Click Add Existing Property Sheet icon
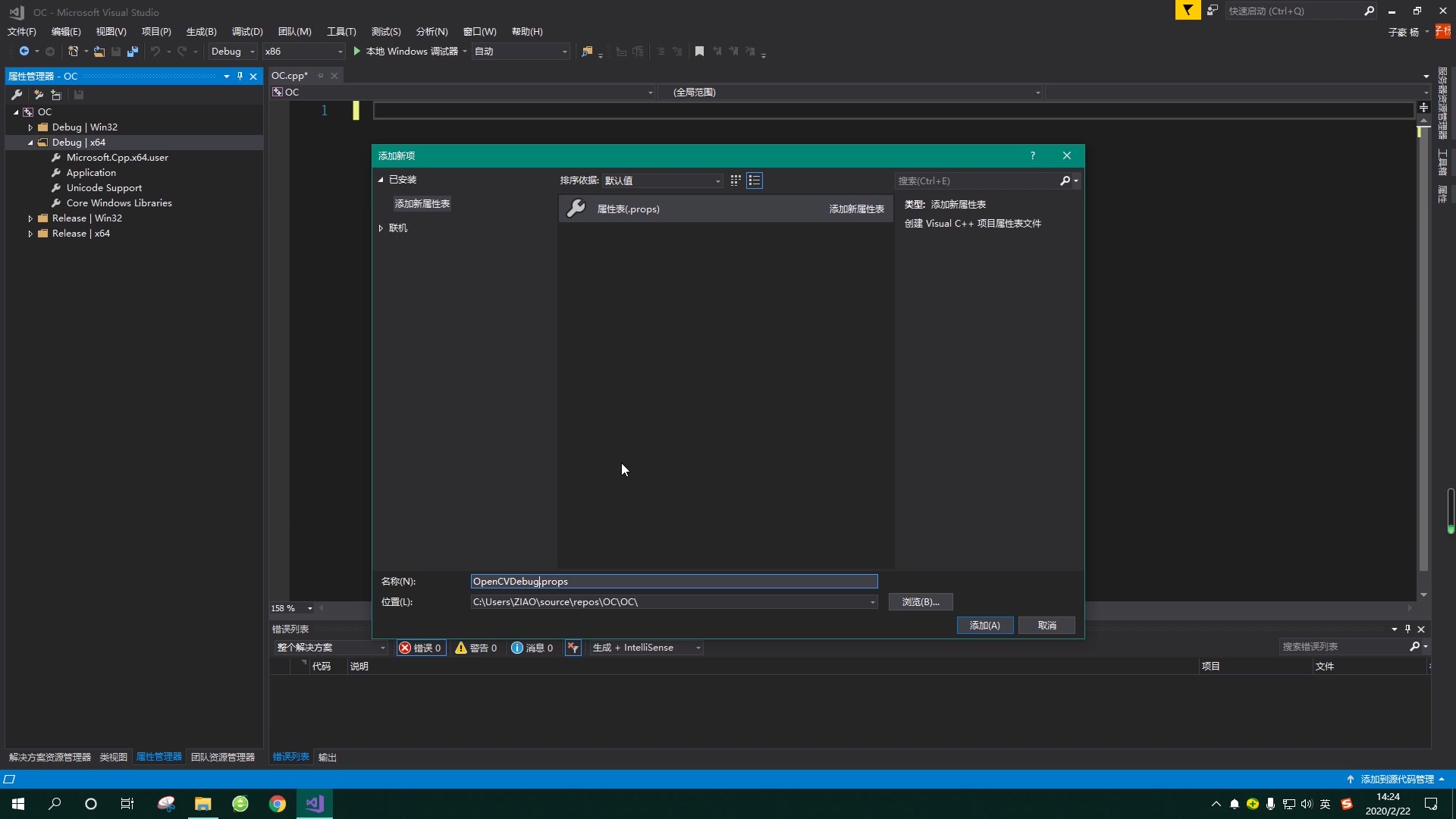The height and width of the screenshot is (819, 1456). click(56, 95)
